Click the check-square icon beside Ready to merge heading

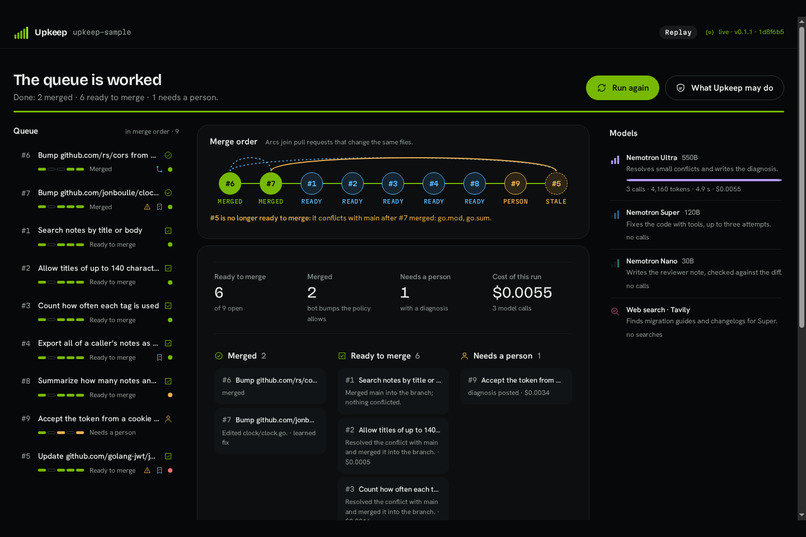coord(342,356)
